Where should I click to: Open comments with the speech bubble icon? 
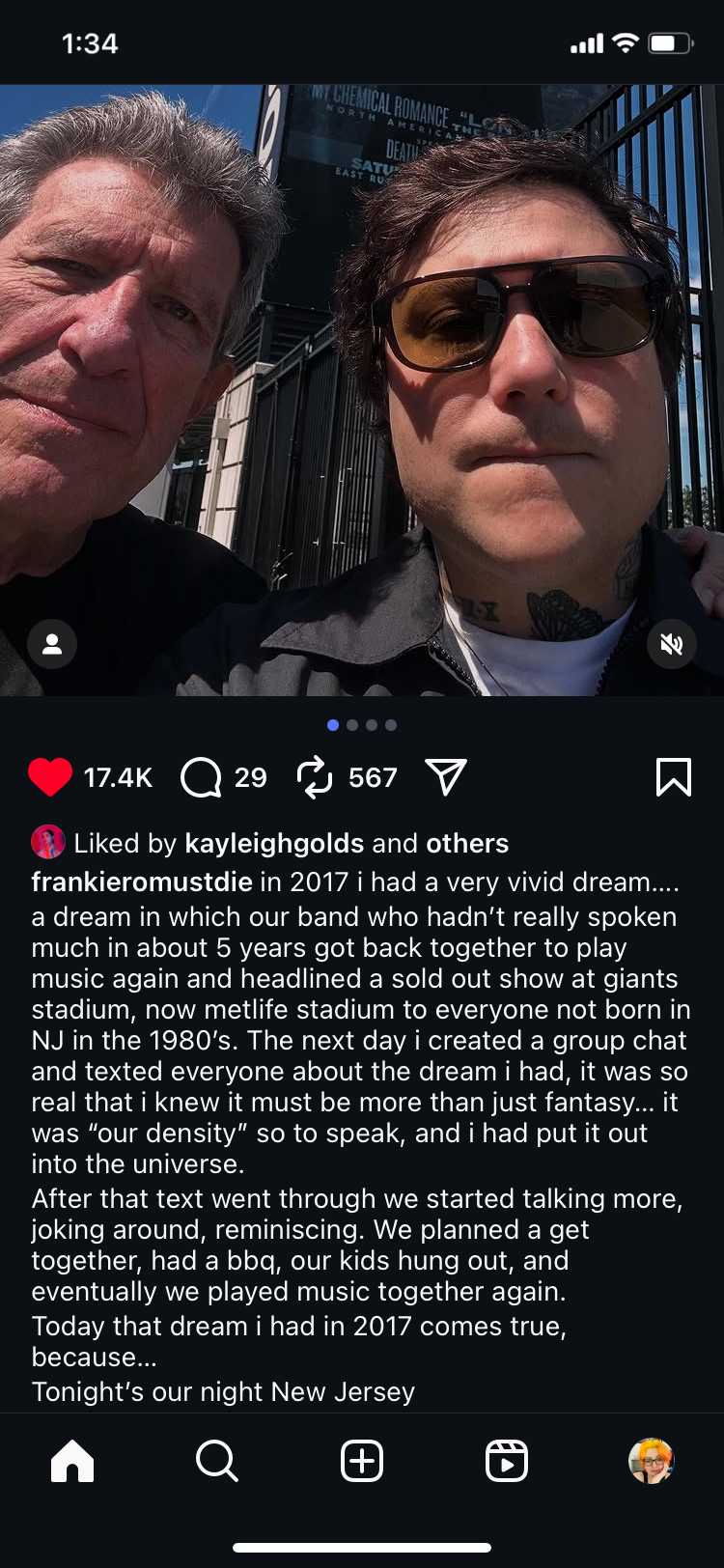click(201, 777)
